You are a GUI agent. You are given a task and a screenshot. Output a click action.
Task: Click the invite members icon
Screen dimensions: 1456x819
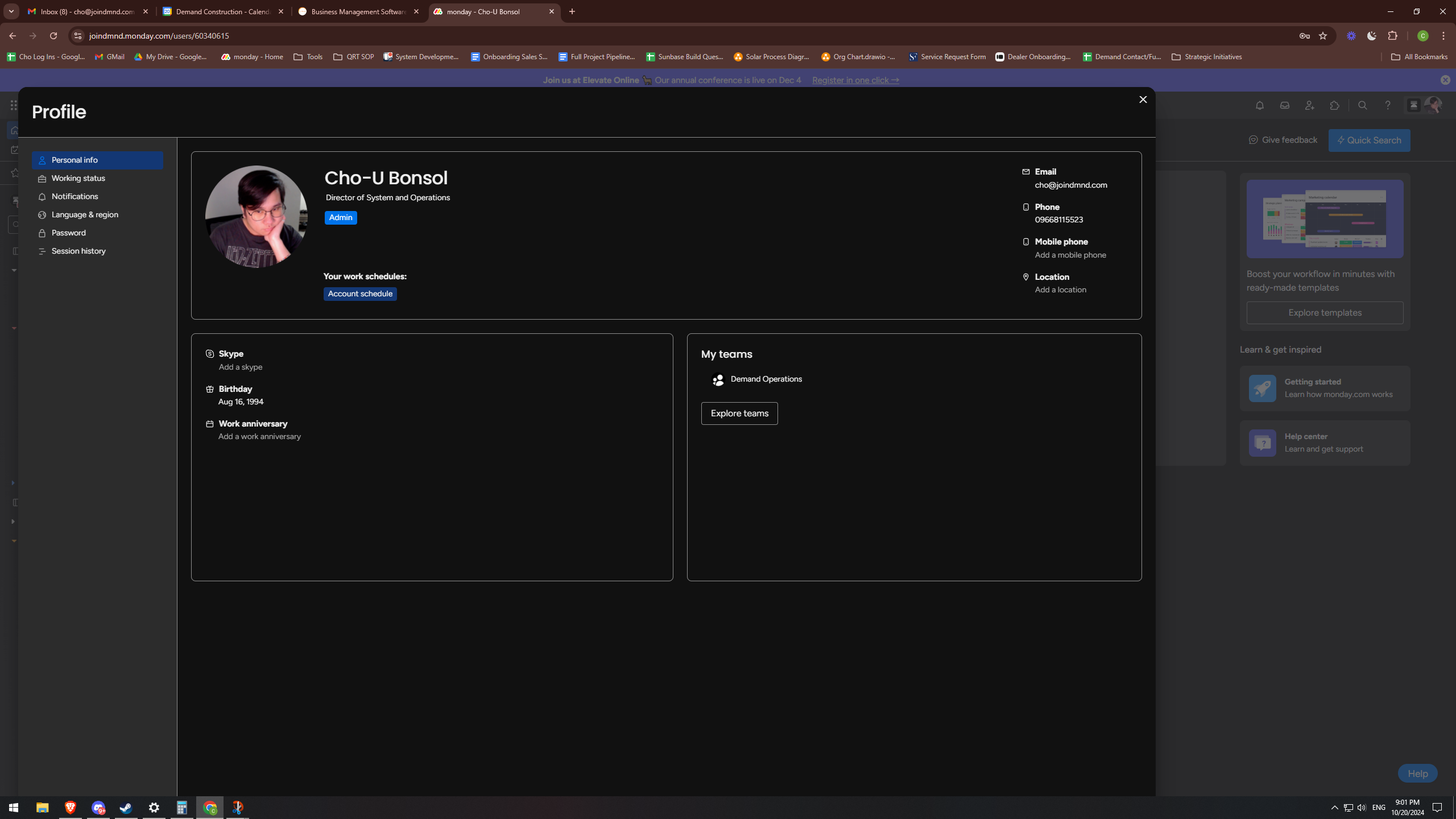click(1309, 105)
